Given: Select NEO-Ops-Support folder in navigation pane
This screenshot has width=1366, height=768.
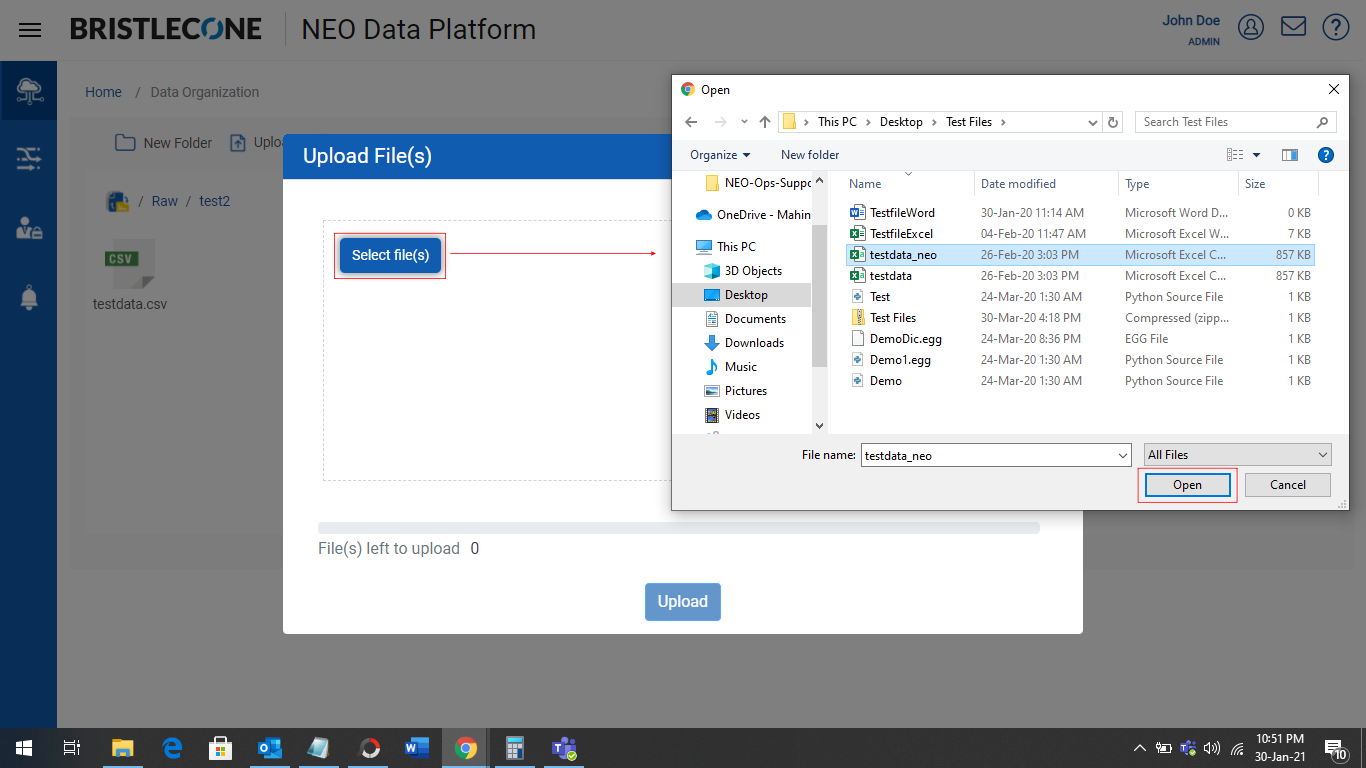Looking at the screenshot, I should [x=758, y=183].
